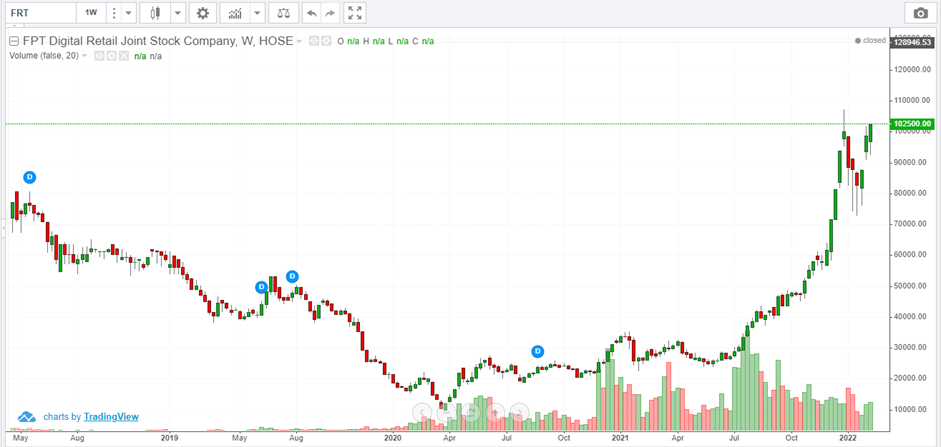Zoom in with the plus control

point(495,412)
